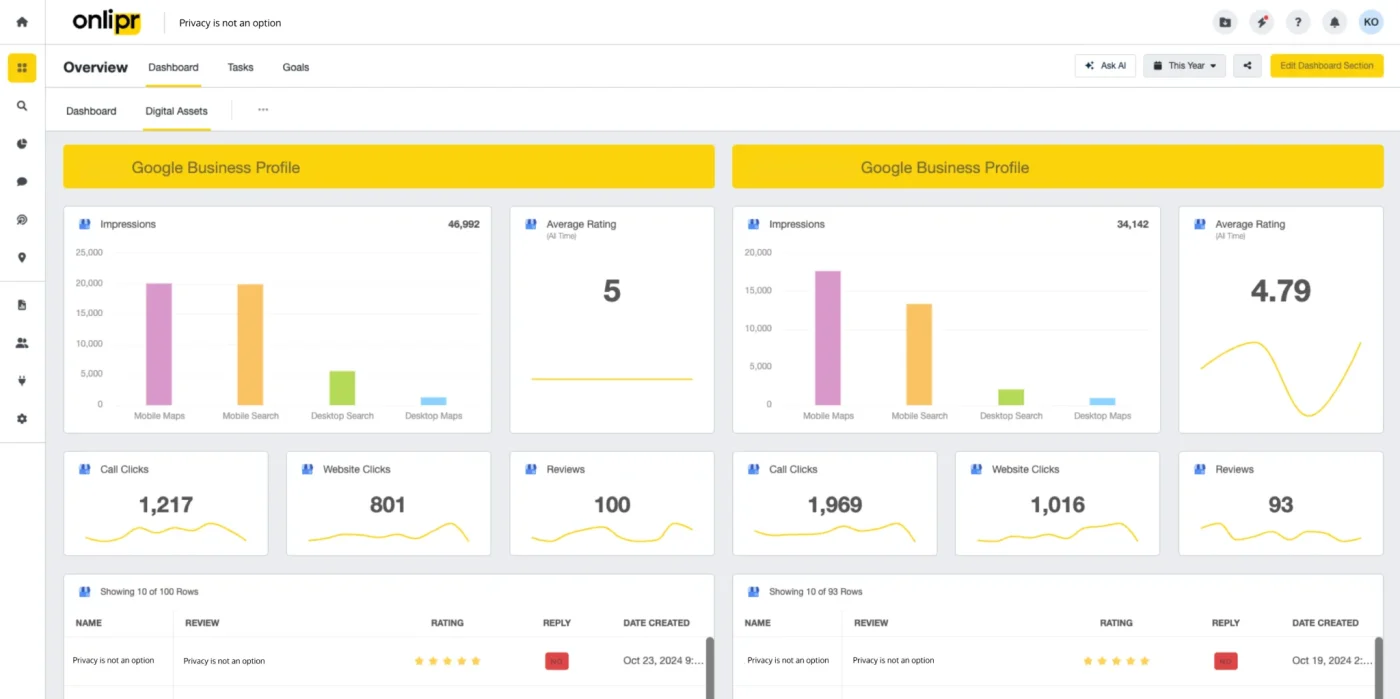Click the location pin sidebar icon
Image resolution: width=1400 pixels, height=699 pixels.
point(22,258)
